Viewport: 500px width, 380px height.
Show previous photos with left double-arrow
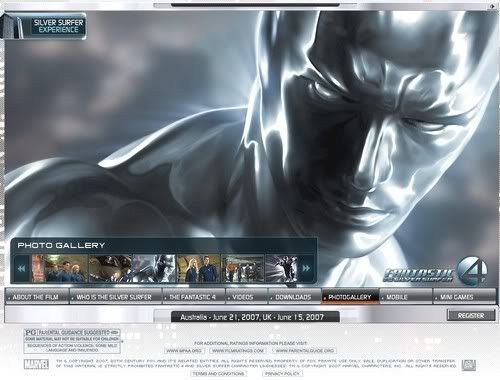(x=22, y=268)
